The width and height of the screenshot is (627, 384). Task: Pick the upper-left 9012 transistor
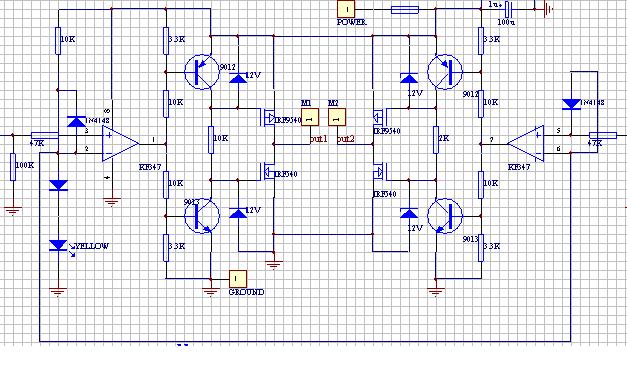(202, 72)
